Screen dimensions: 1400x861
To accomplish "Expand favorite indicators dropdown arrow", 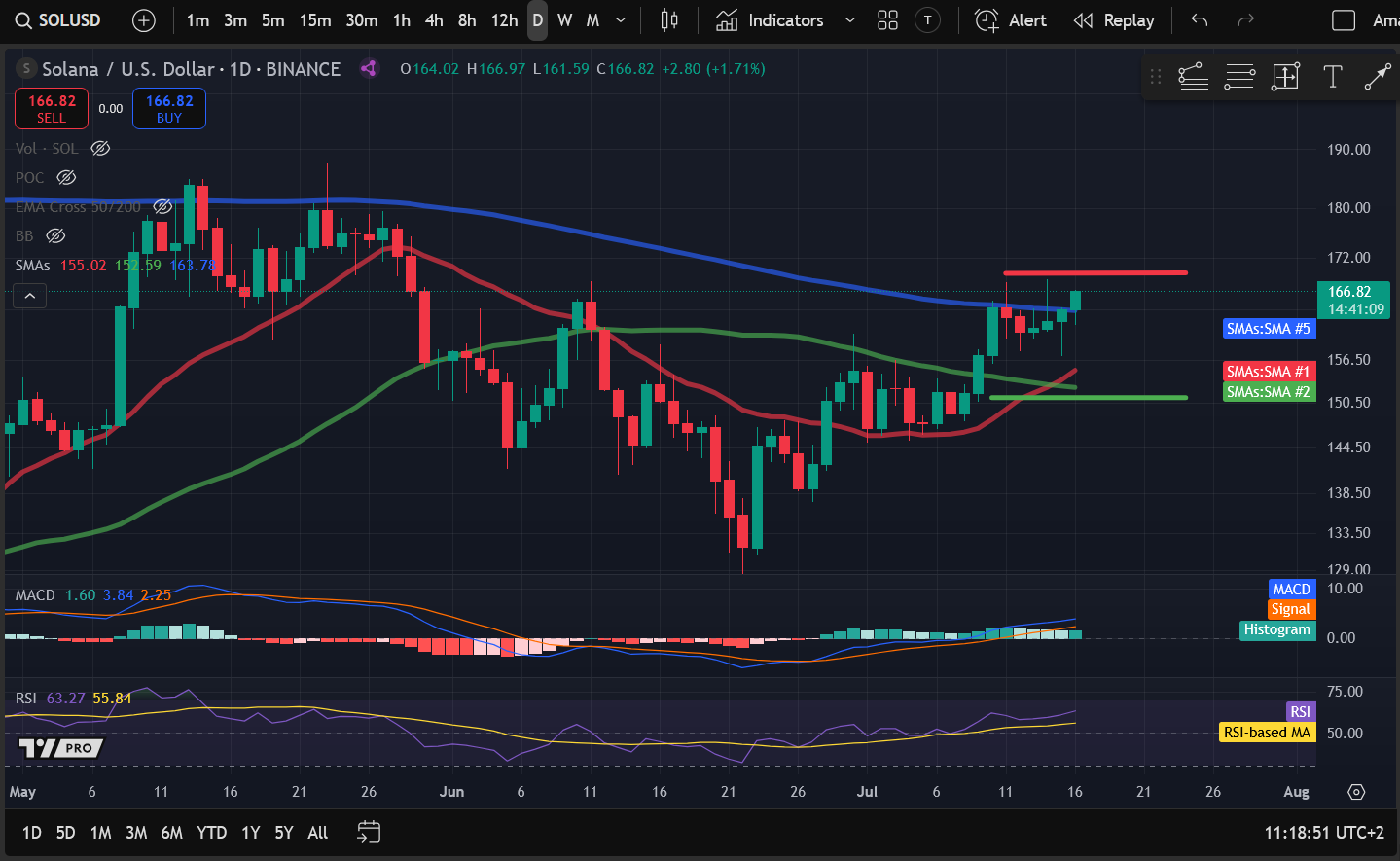I will (849, 20).
